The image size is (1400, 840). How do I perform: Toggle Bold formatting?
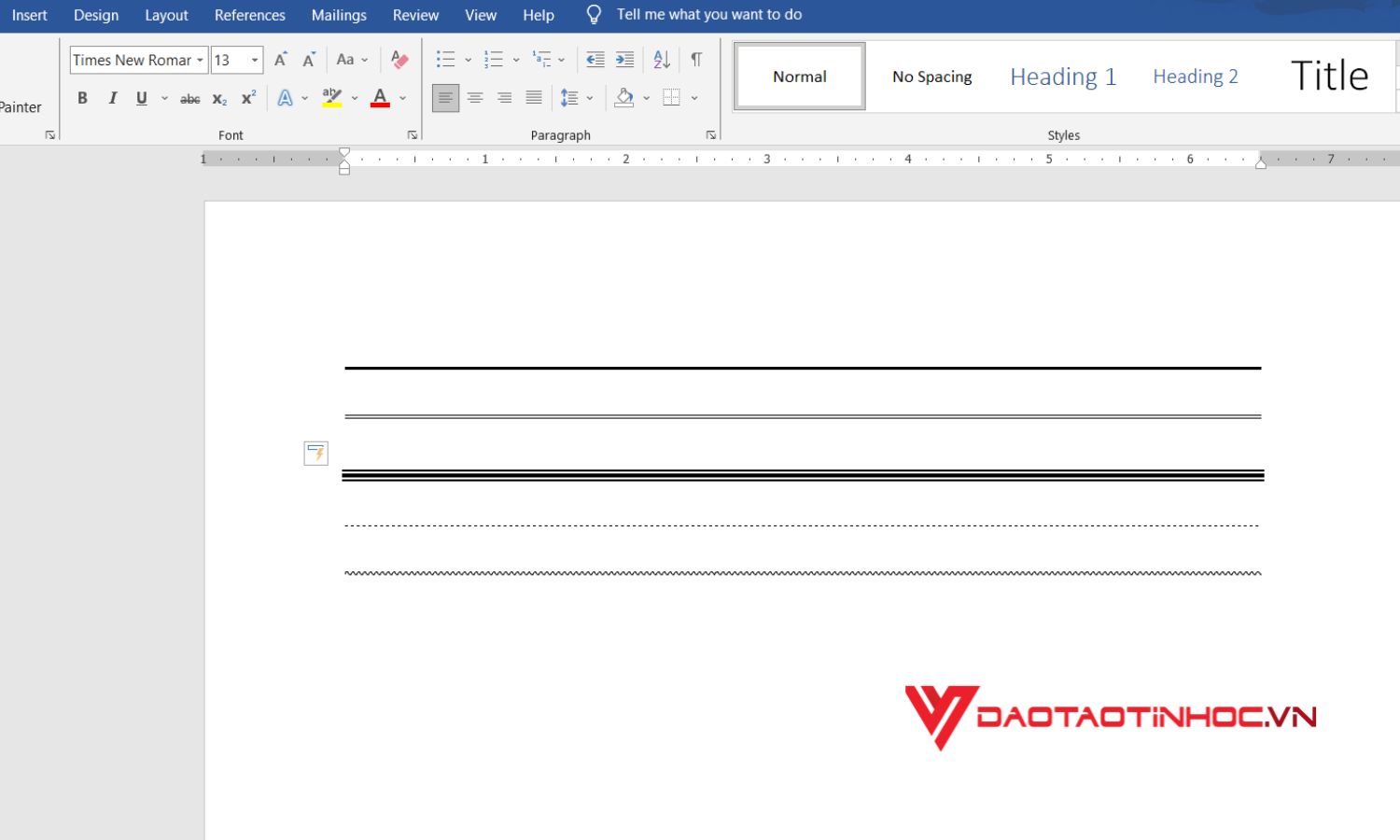click(x=82, y=97)
